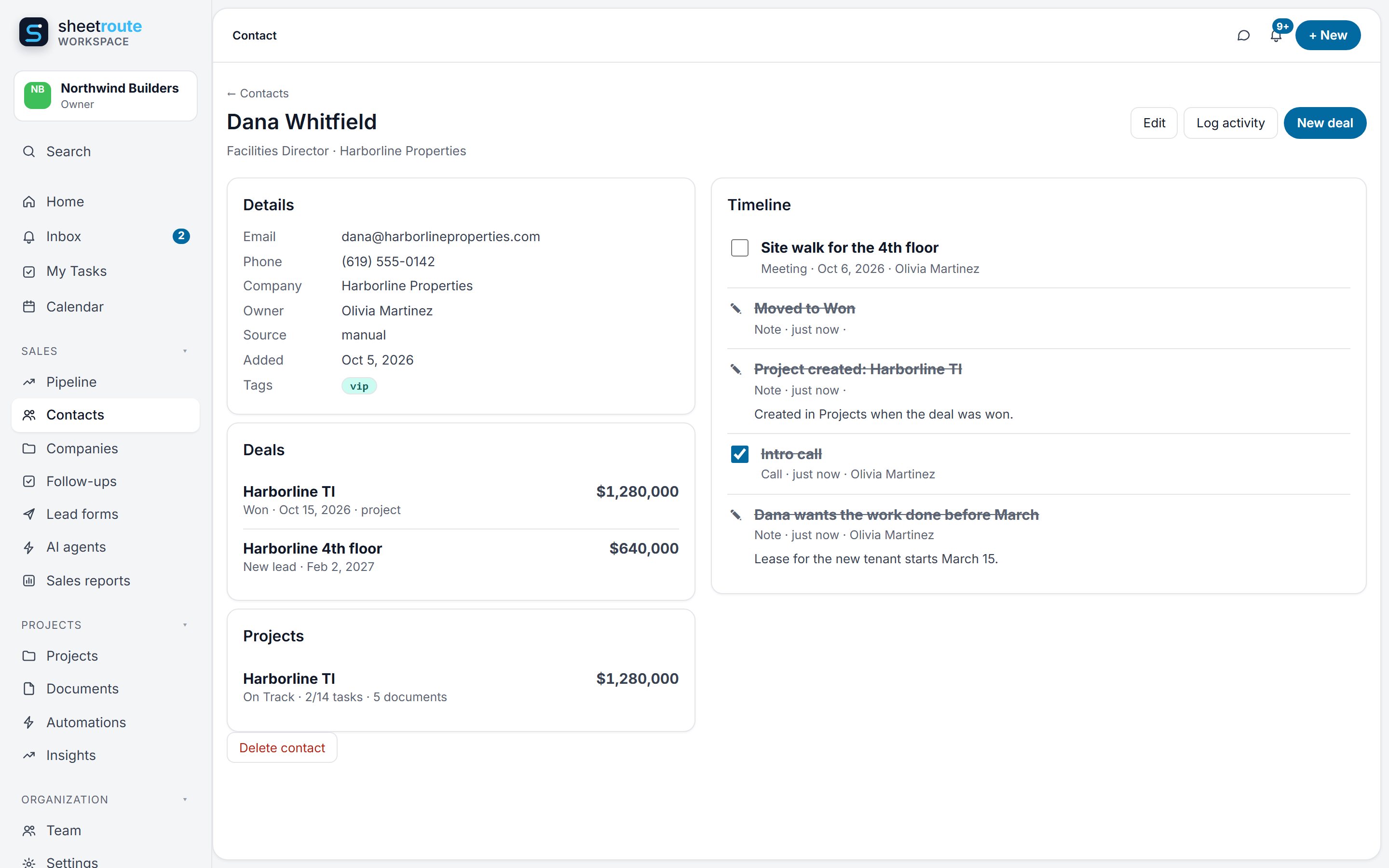The width and height of the screenshot is (1389, 868).
Task: Click pencil icon beside Project created note
Action: (736, 369)
